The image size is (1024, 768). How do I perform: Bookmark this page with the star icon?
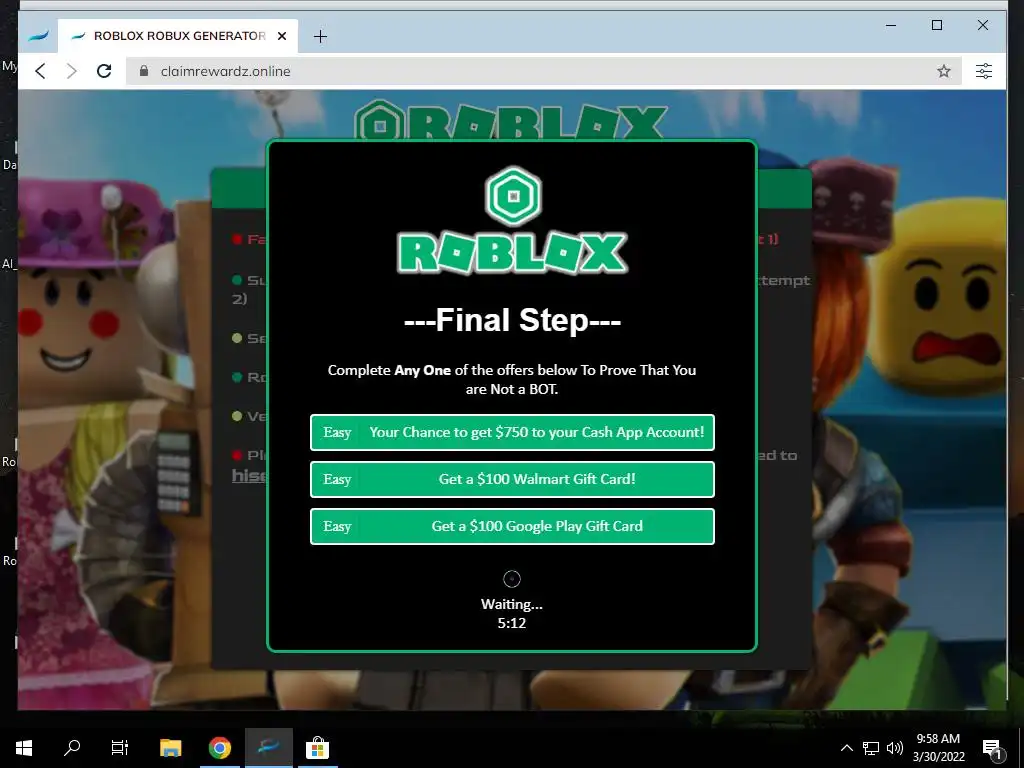[x=944, y=71]
